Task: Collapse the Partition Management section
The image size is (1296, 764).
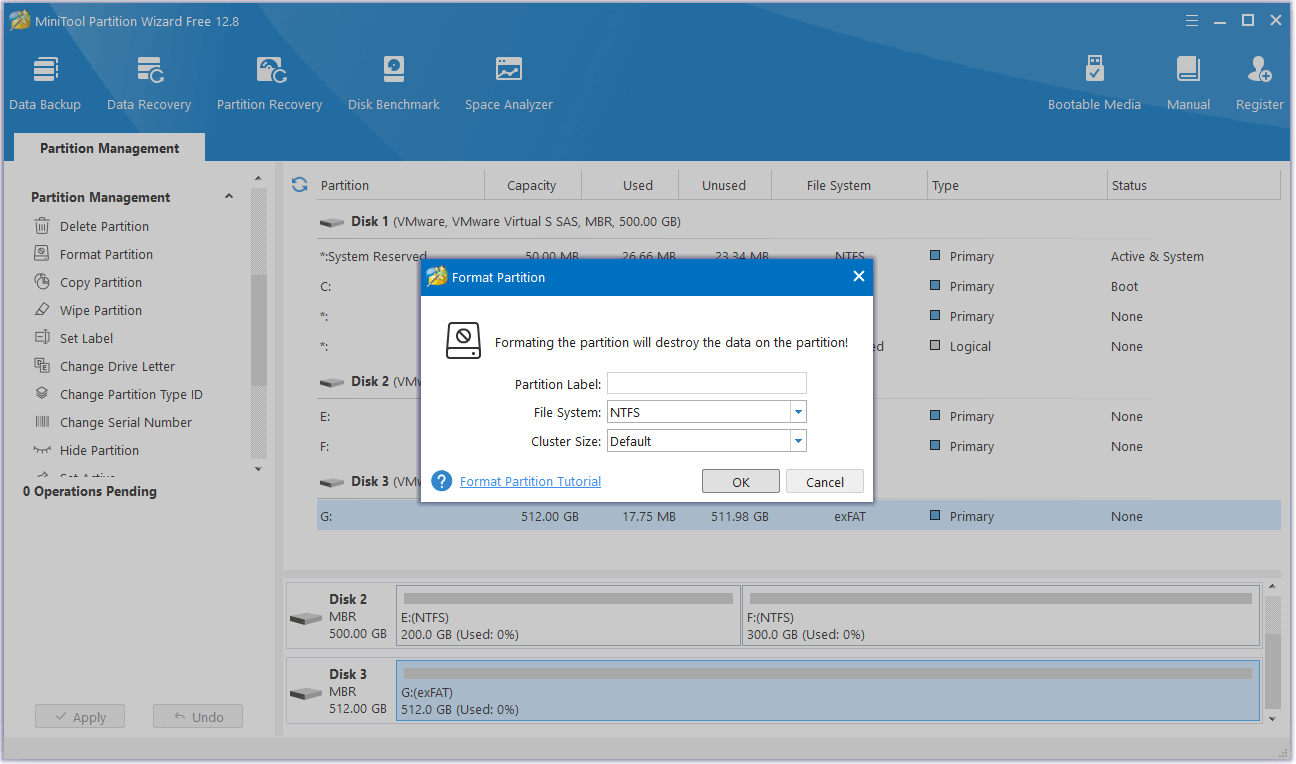Action: pyautogui.click(x=229, y=197)
